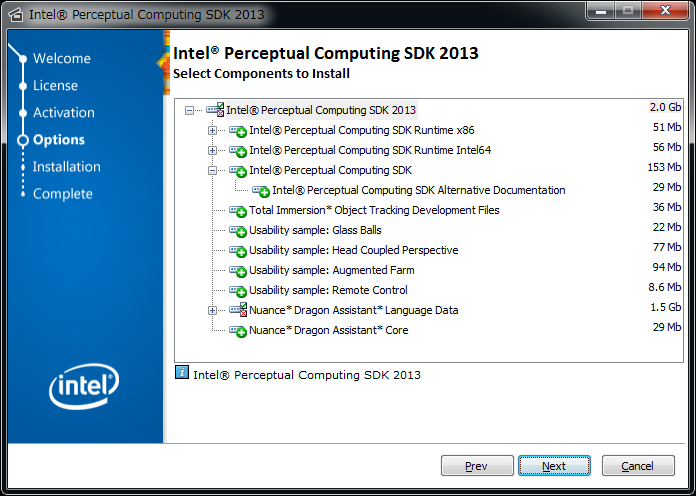Click the blue info icon below component list
The width and height of the screenshot is (696, 496).
click(182, 374)
